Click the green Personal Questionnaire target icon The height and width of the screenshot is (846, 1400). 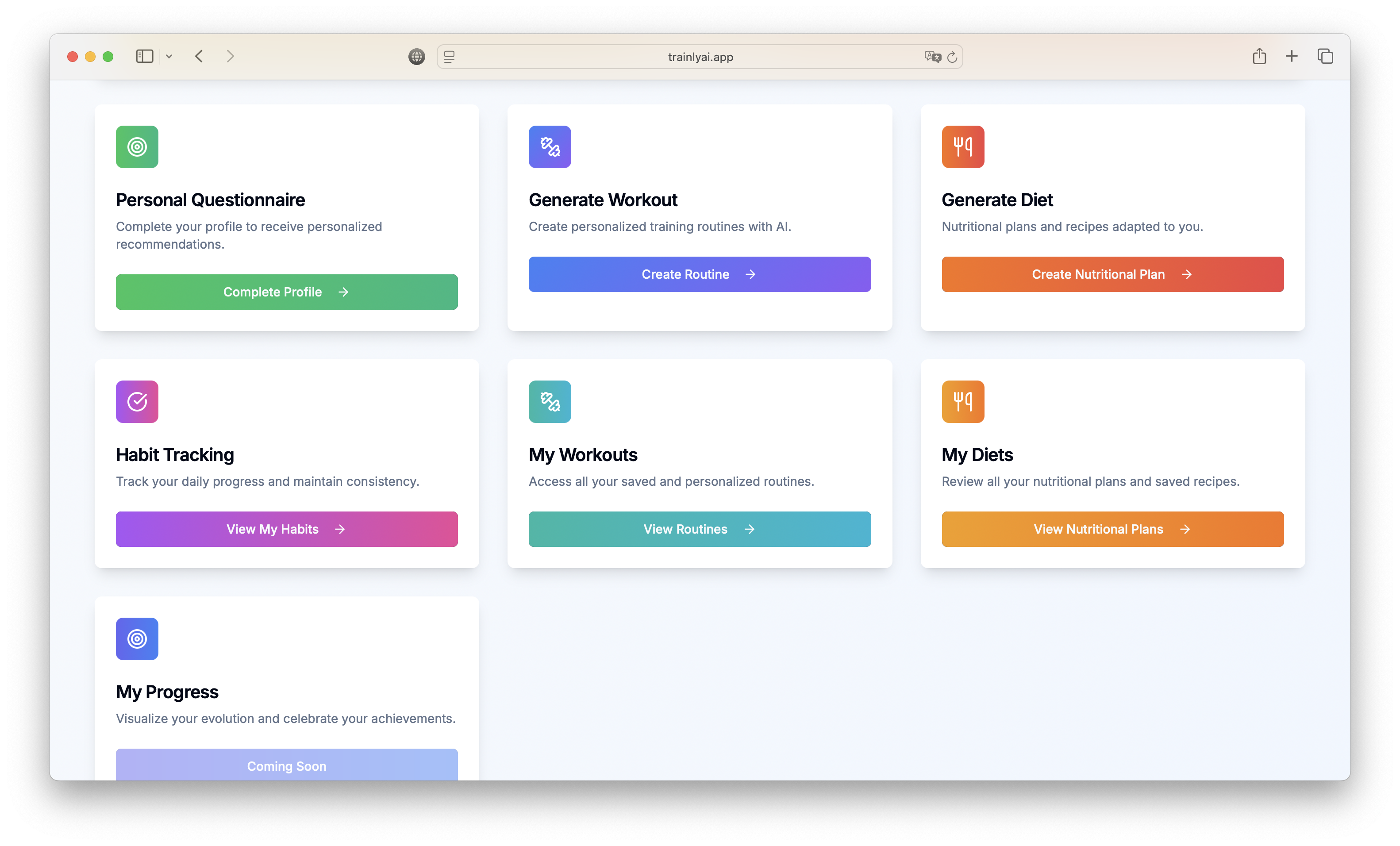(137, 146)
